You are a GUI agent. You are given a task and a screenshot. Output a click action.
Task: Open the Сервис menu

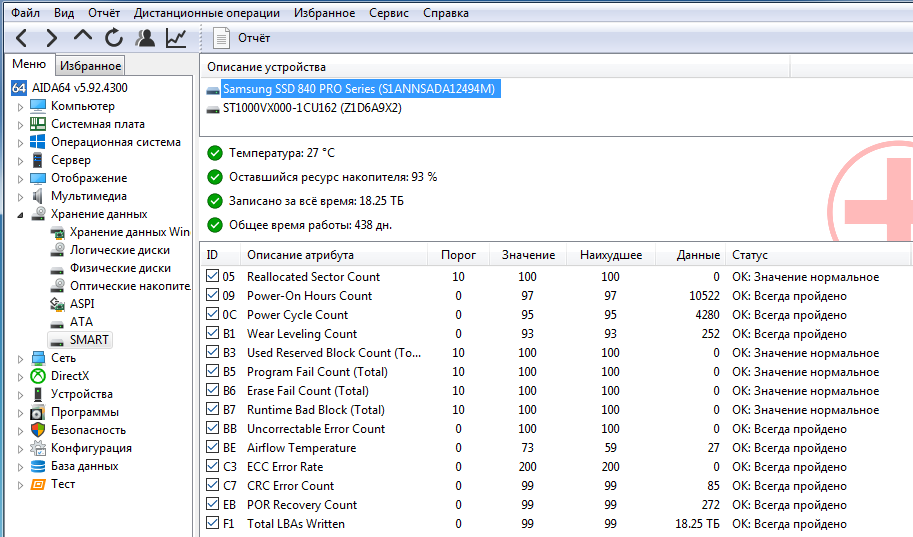389,13
